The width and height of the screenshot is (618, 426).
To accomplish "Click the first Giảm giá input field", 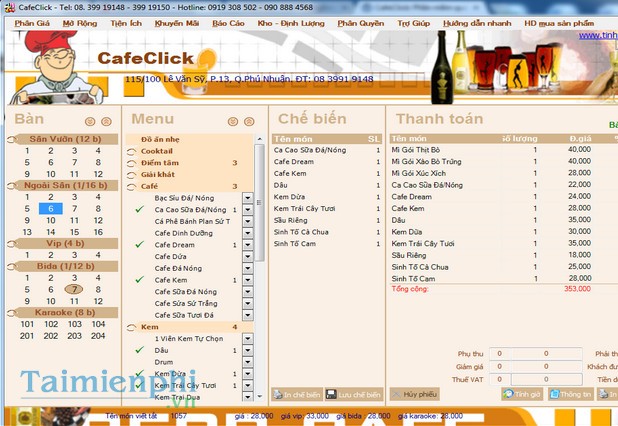I will click(500, 366).
